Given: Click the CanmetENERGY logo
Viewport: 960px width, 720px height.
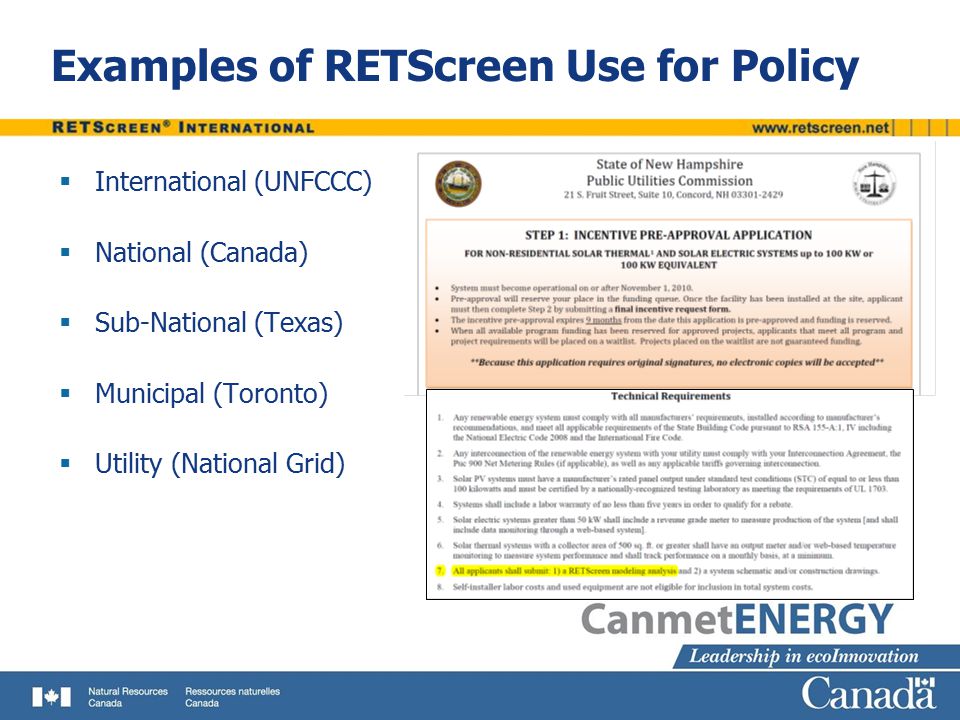Looking at the screenshot, I should click(x=737, y=620).
